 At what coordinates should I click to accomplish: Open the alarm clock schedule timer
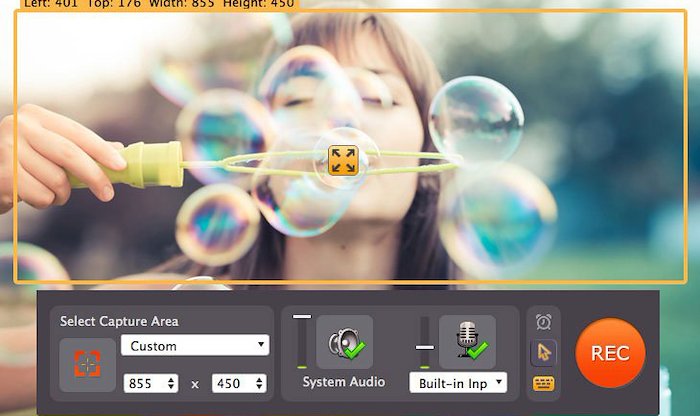click(x=543, y=322)
